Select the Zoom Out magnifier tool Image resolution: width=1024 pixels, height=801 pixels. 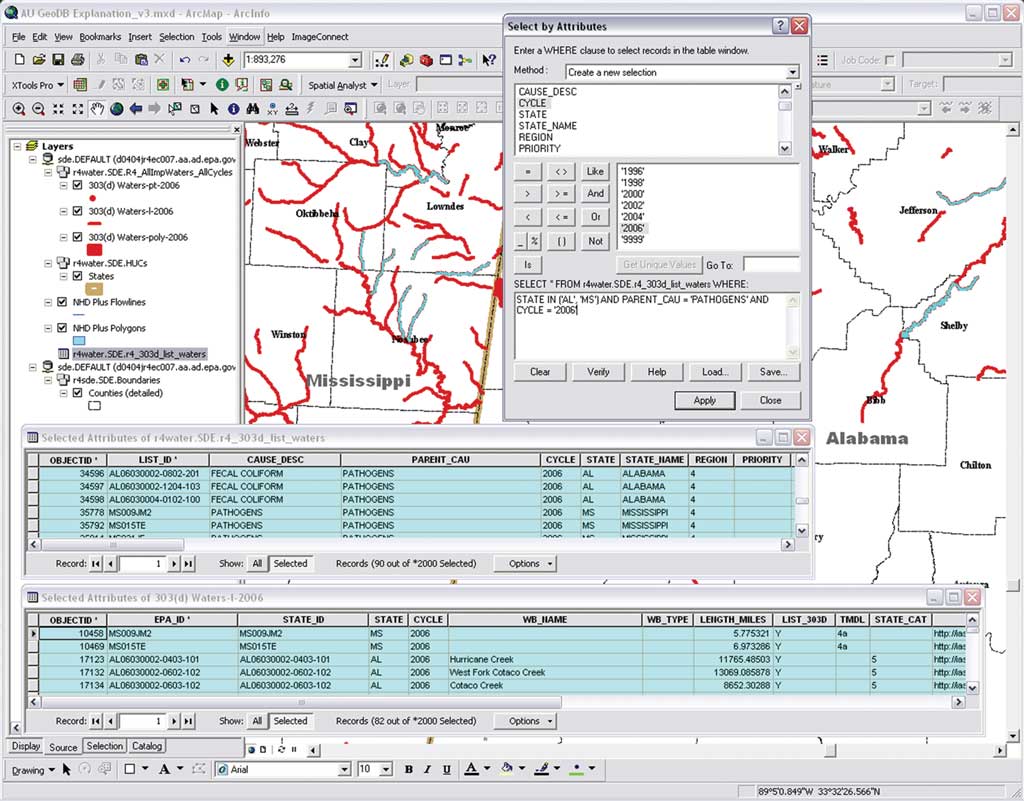tap(39, 109)
